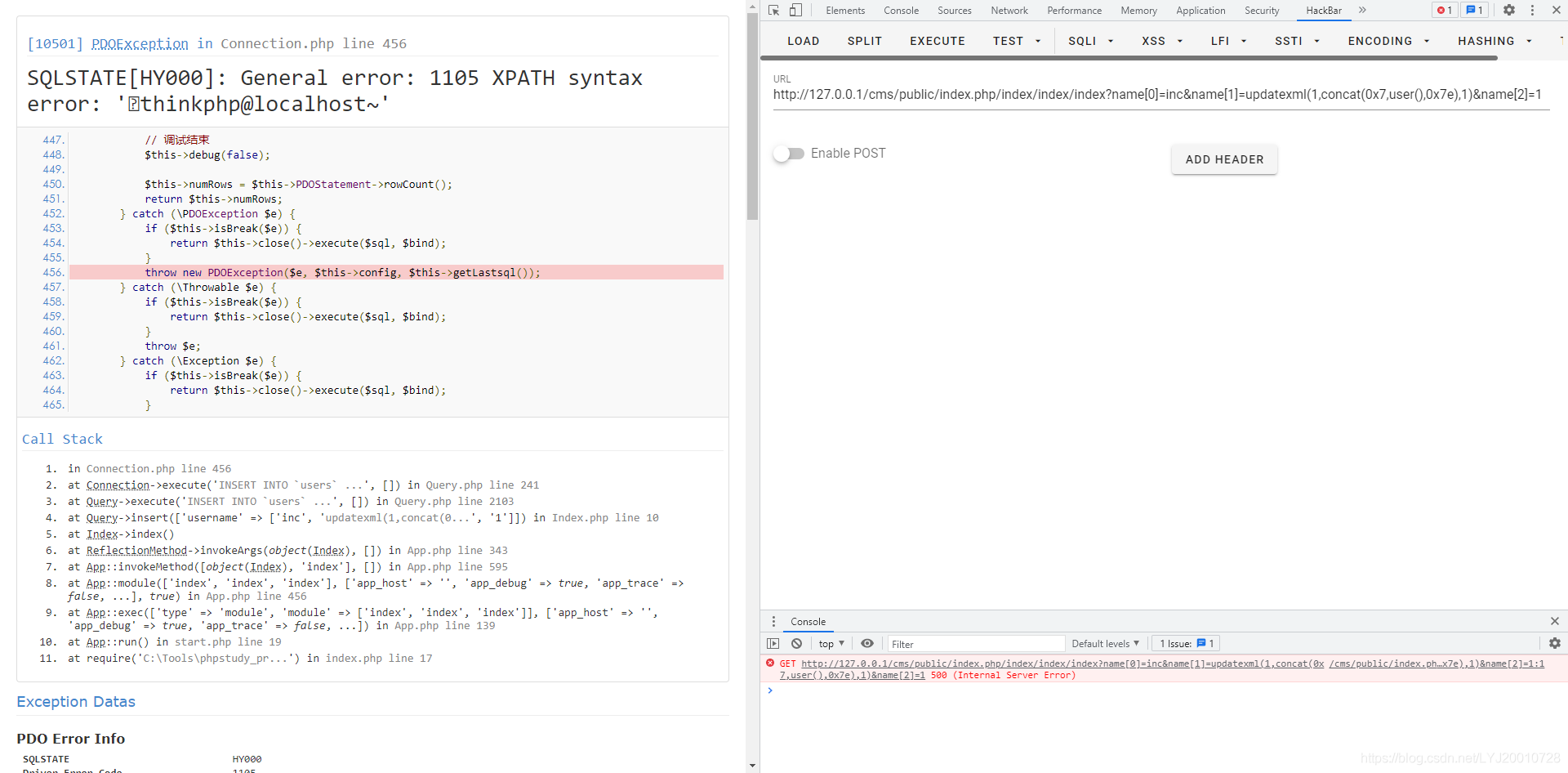
Task: Open the /cms/public/index.ph… source link in console
Action: [x=1437, y=664]
